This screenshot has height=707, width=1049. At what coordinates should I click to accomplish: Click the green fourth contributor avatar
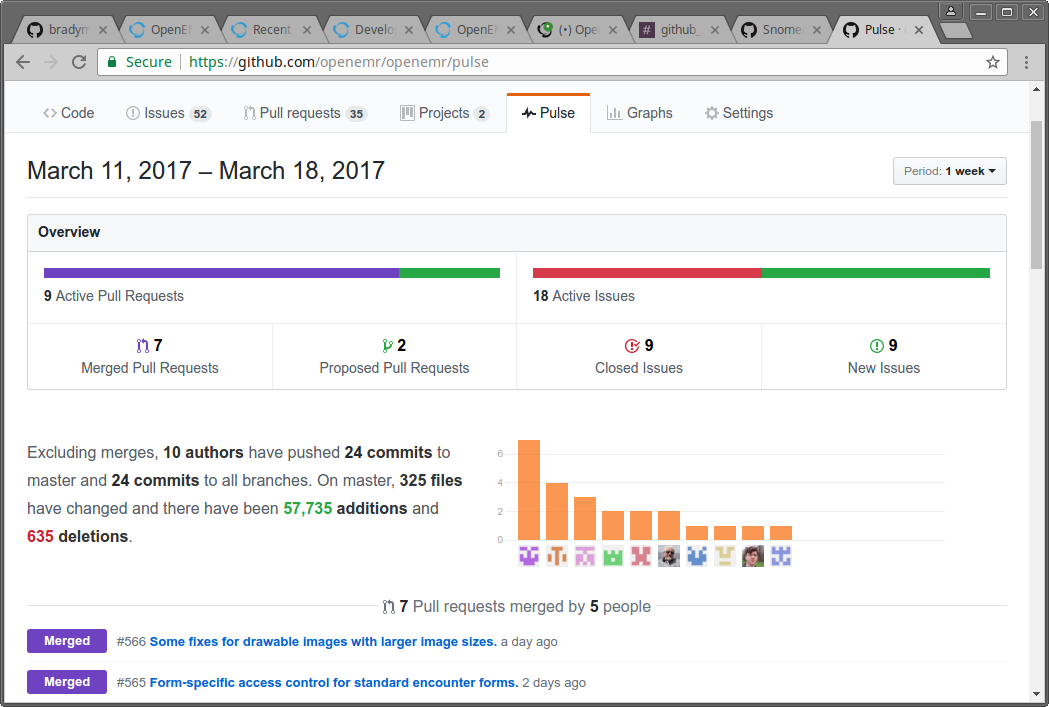tap(613, 556)
